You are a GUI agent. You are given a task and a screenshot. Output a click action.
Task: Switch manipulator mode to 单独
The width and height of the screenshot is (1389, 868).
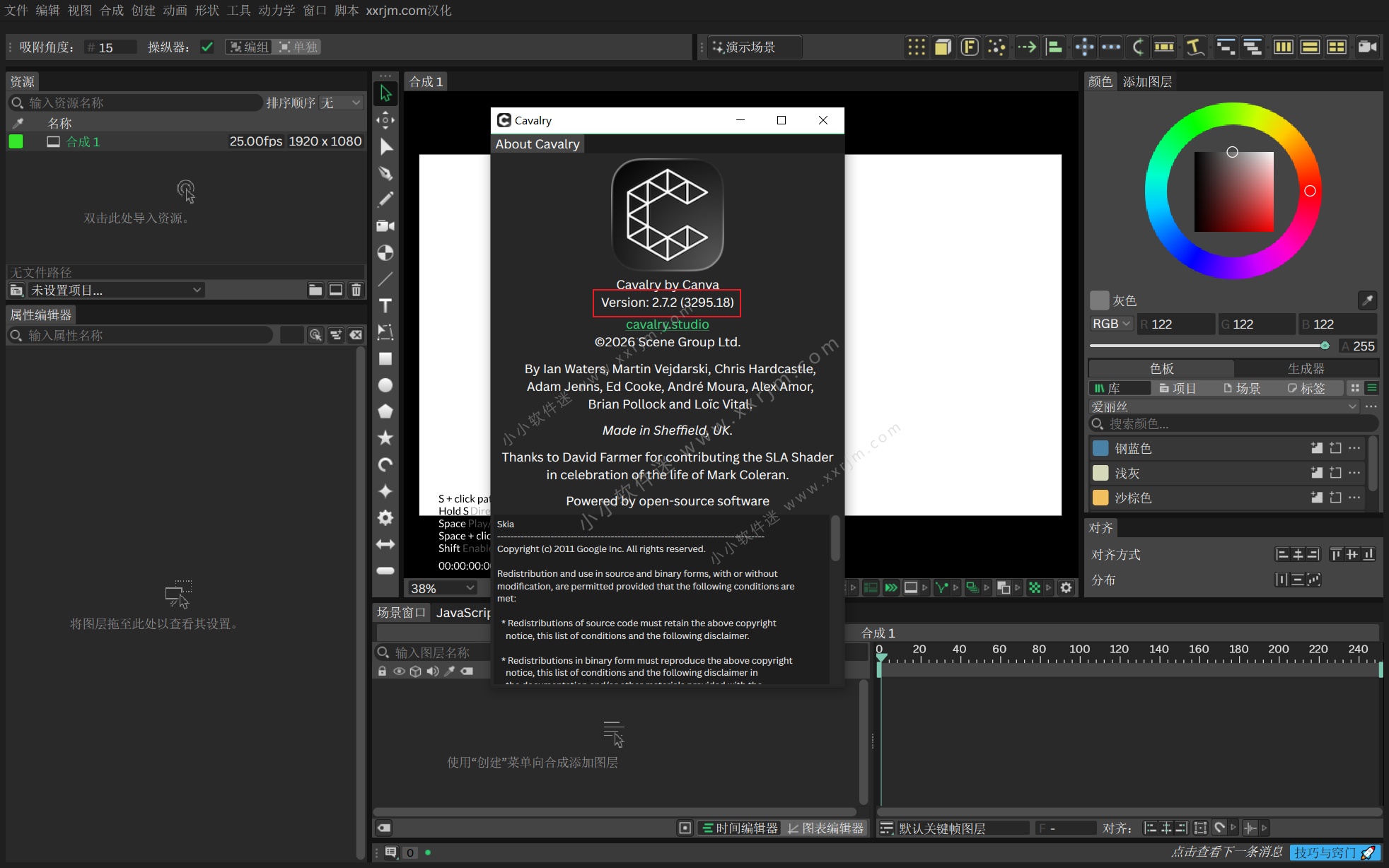298,47
